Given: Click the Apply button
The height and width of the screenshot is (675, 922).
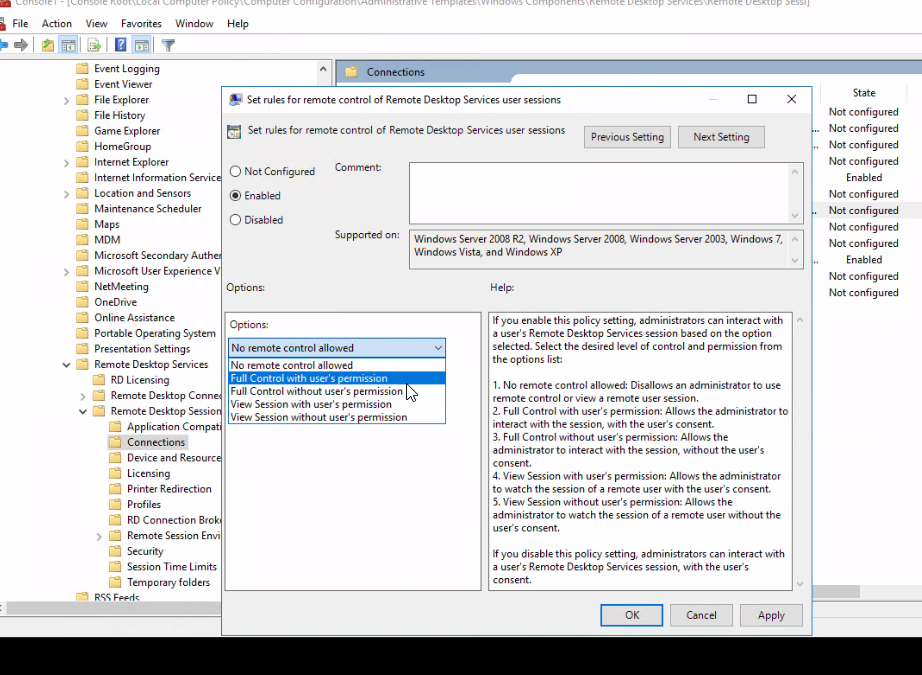Looking at the screenshot, I should [x=771, y=615].
